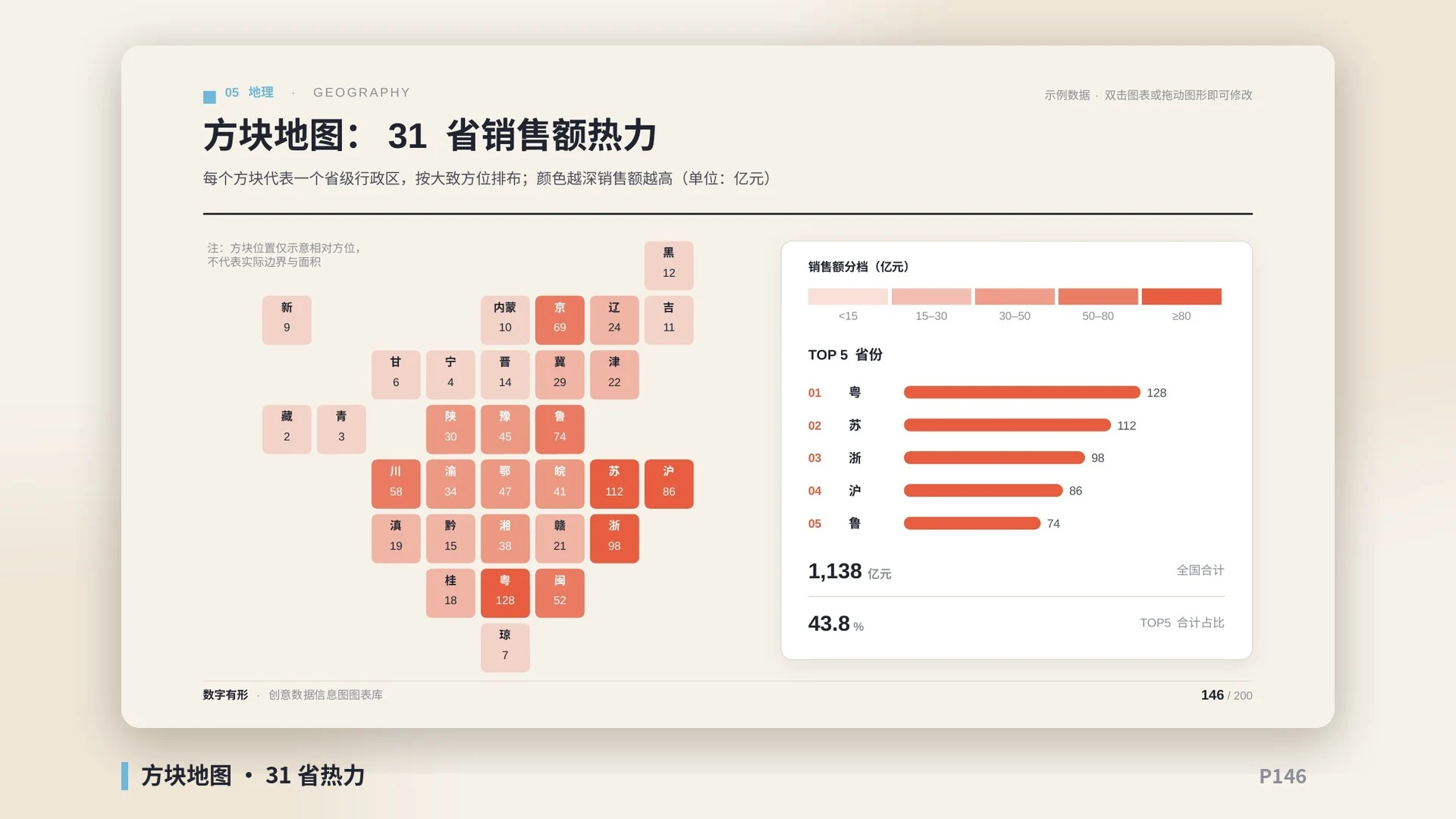Click the 新 tile with value 9

click(x=287, y=320)
